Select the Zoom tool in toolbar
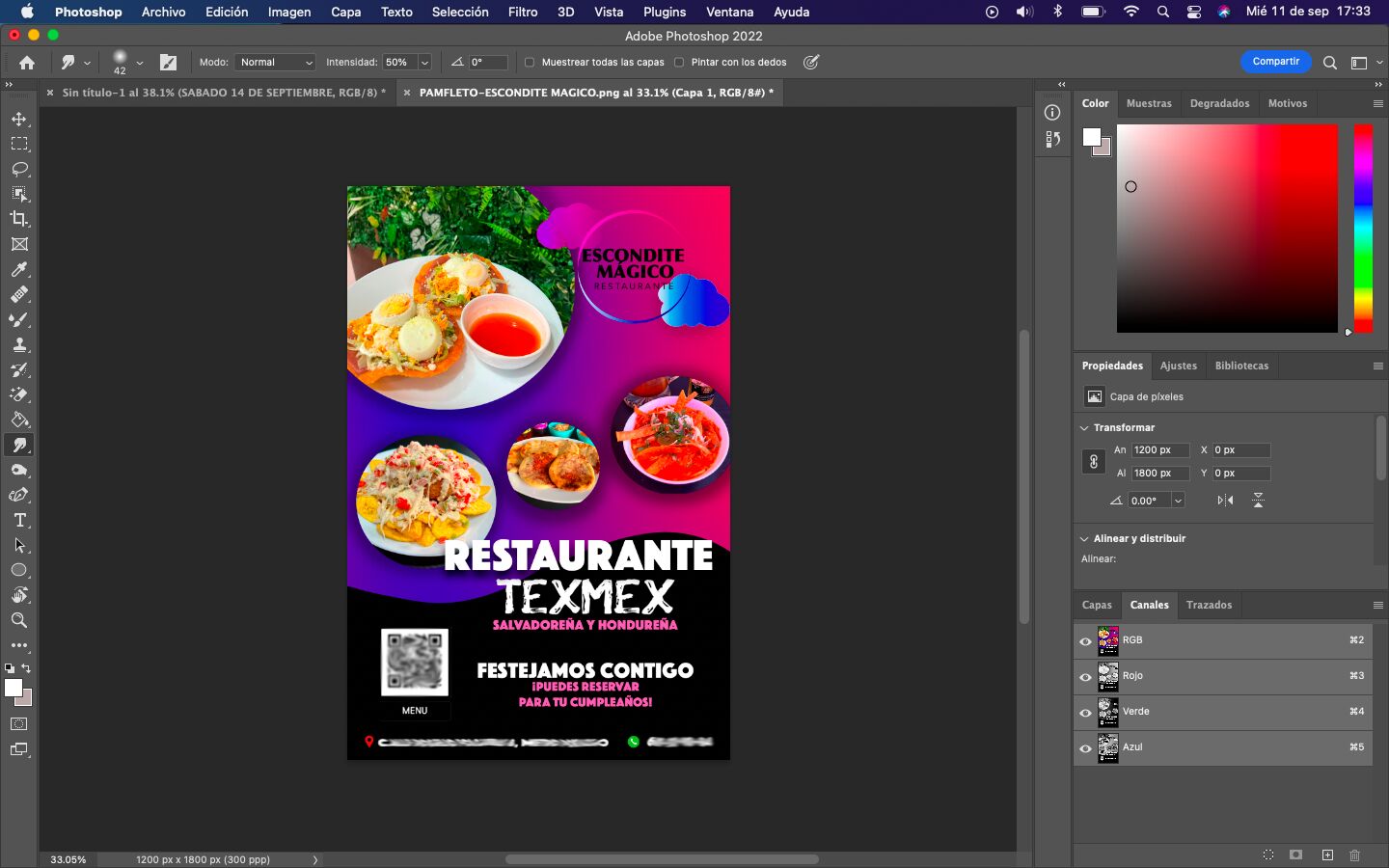The width and height of the screenshot is (1389, 868). (x=19, y=620)
